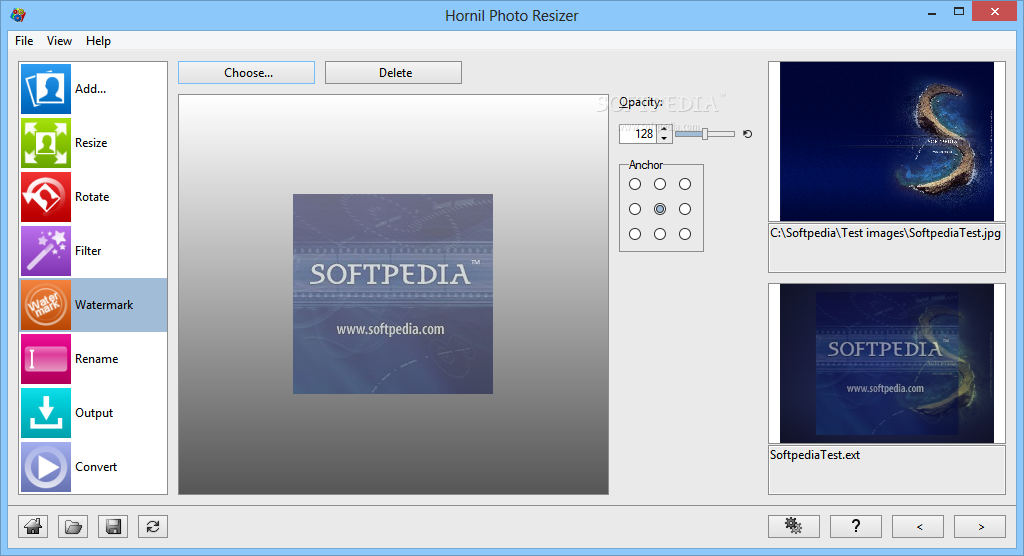Open the Add photos section icon

(46, 89)
